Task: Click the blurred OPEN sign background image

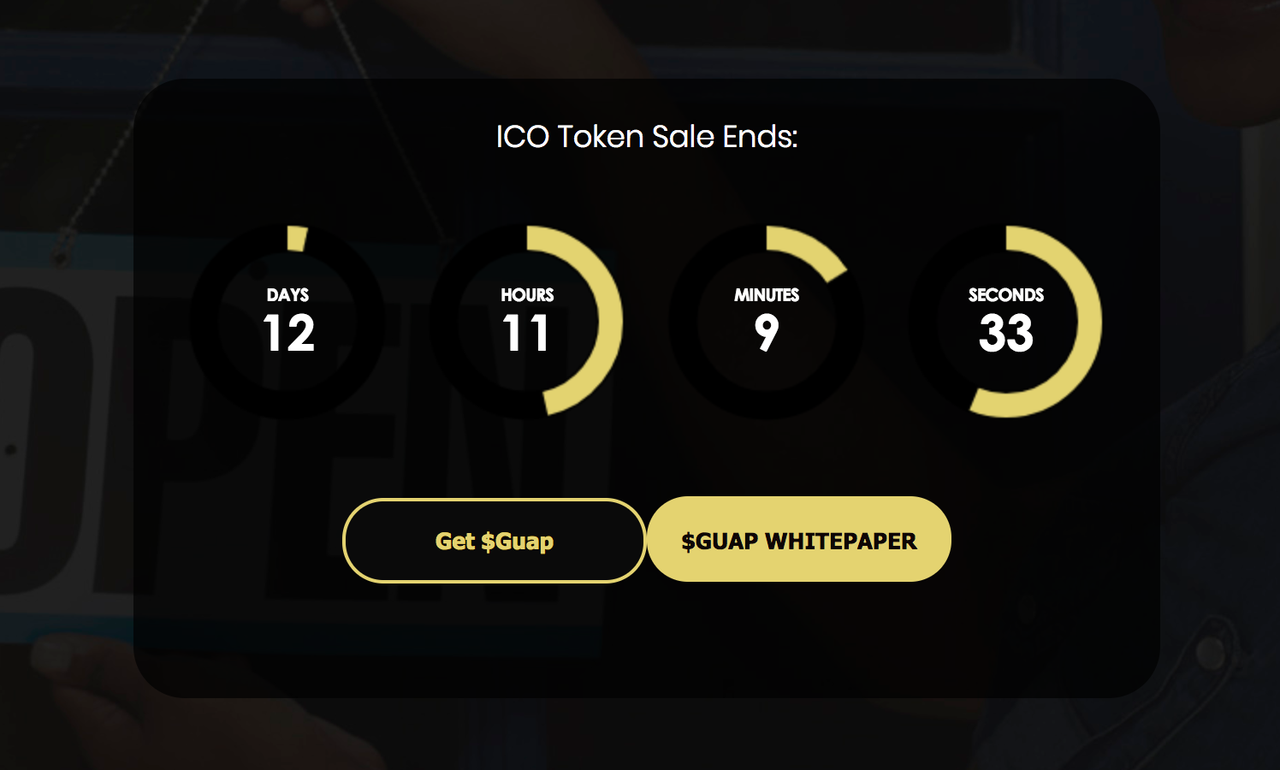Action: [60, 450]
